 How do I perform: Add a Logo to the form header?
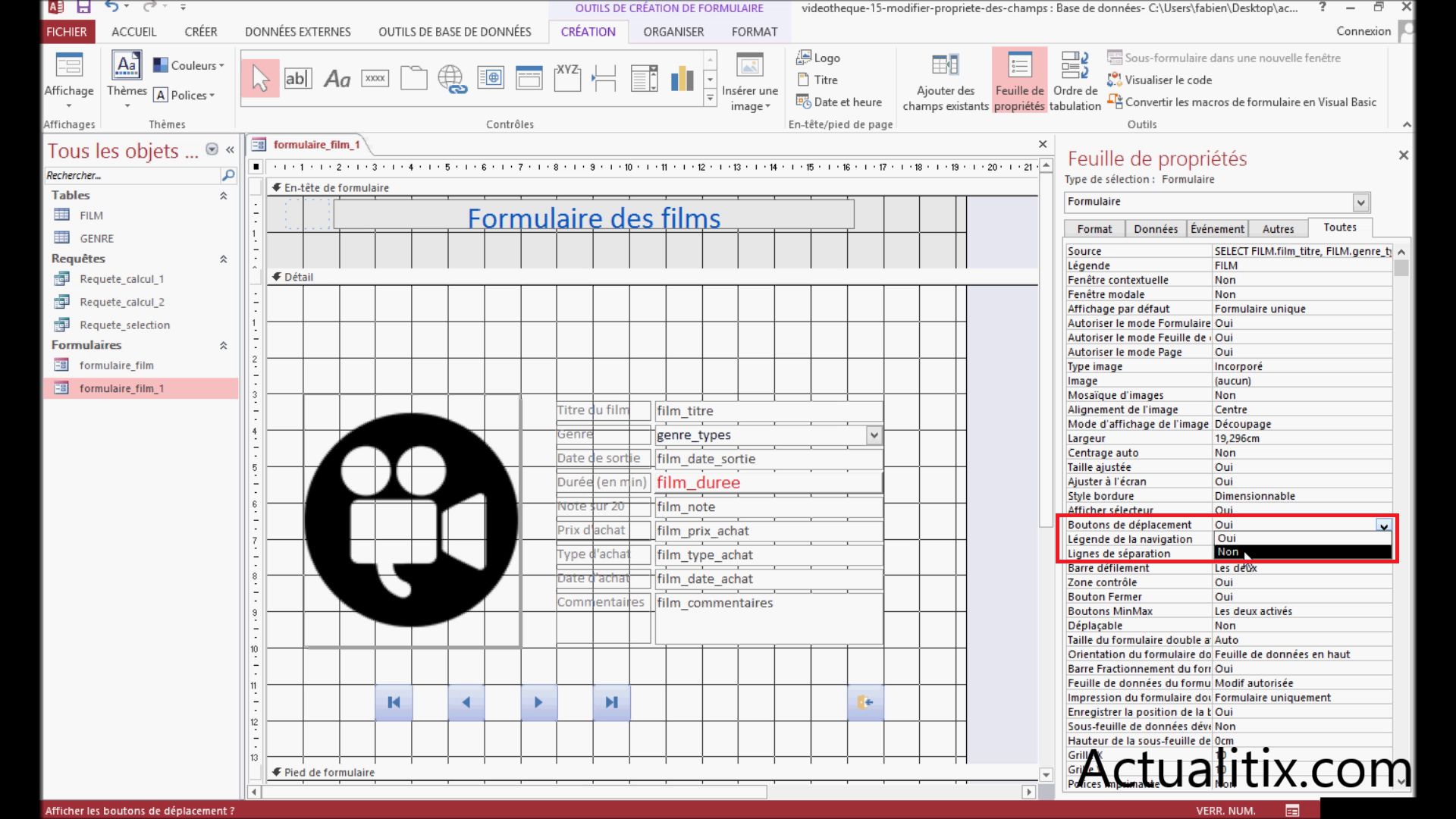(x=817, y=58)
